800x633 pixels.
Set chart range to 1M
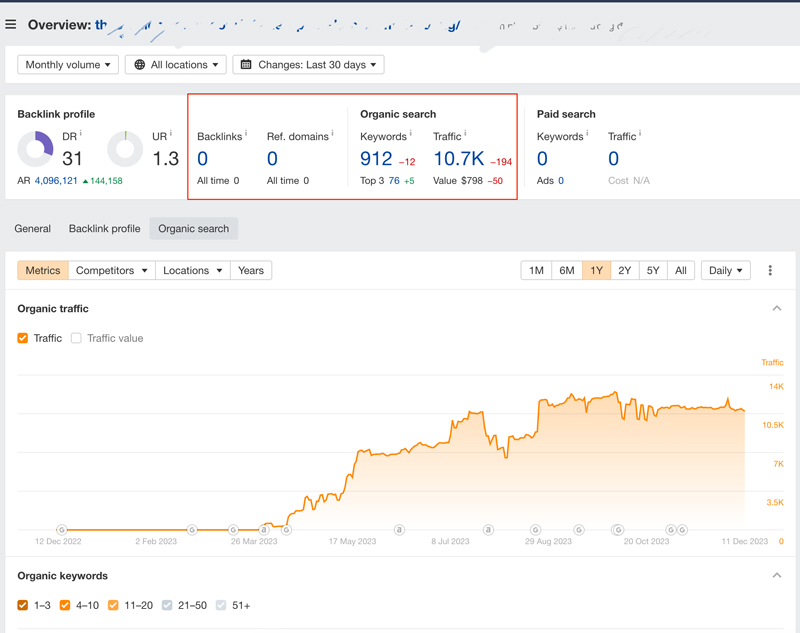tap(536, 270)
